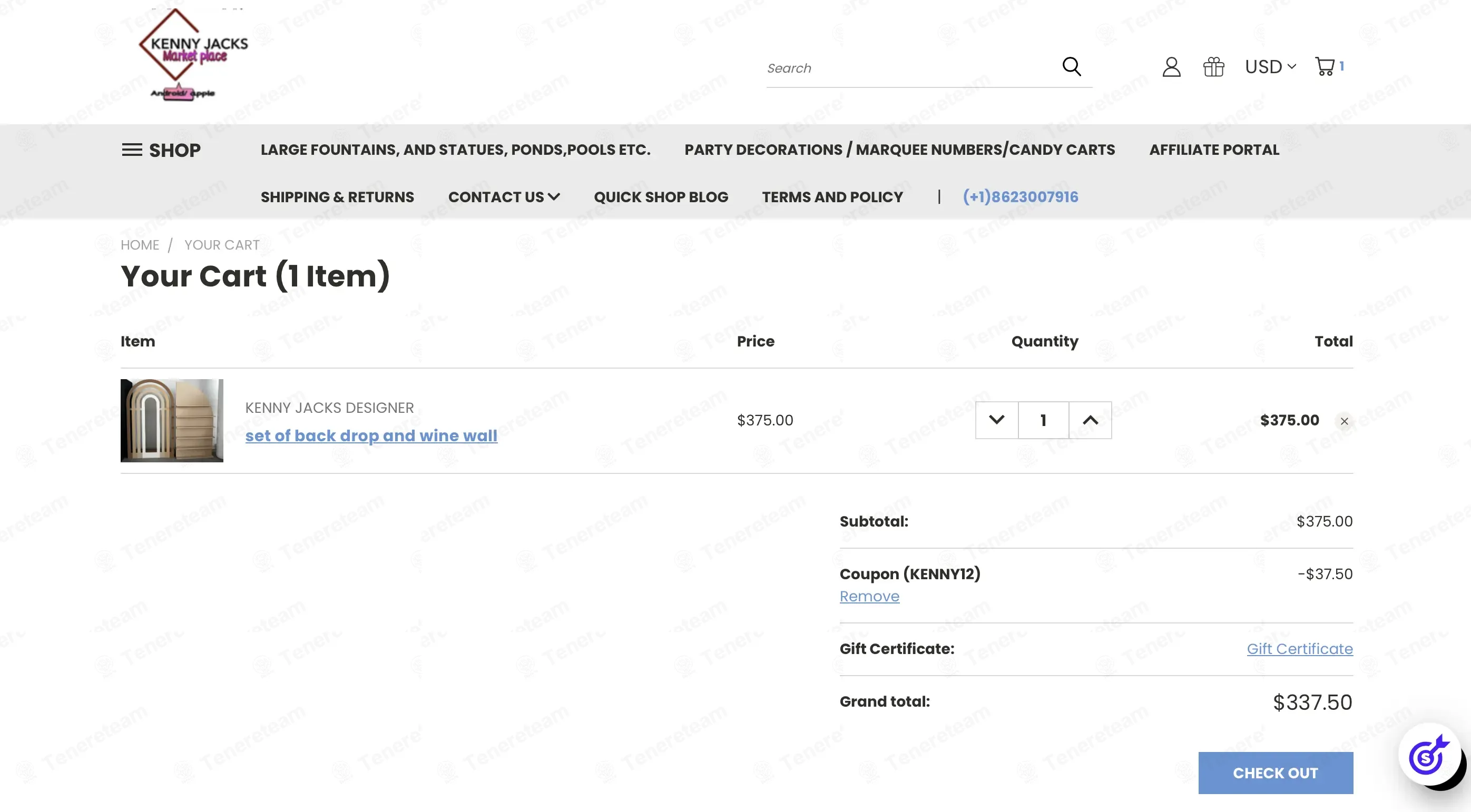Click the hamburger SHOP menu icon
The height and width of the screenshot is (812, 1471).
pos(132,150)
